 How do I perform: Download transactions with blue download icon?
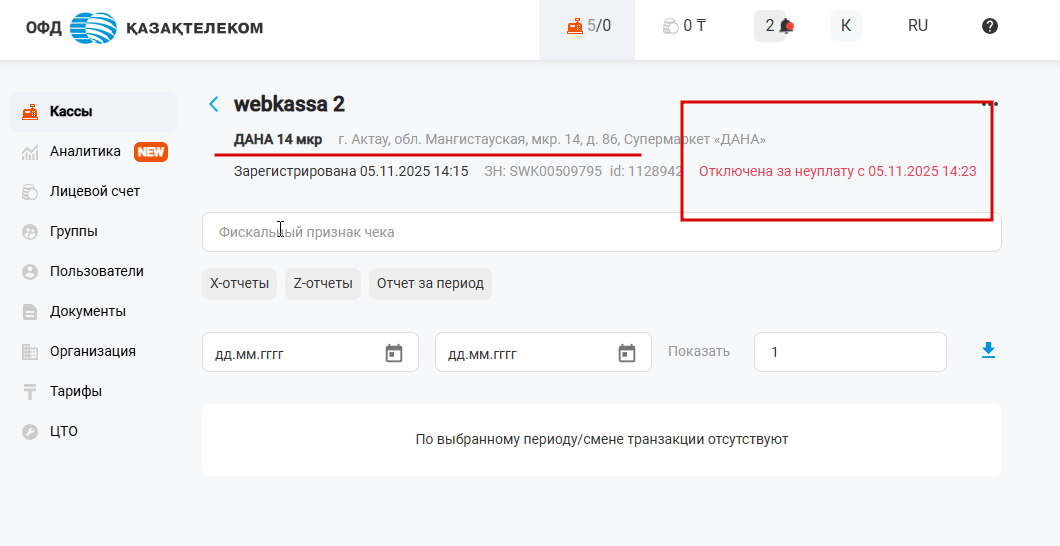(x=988, y=350)
